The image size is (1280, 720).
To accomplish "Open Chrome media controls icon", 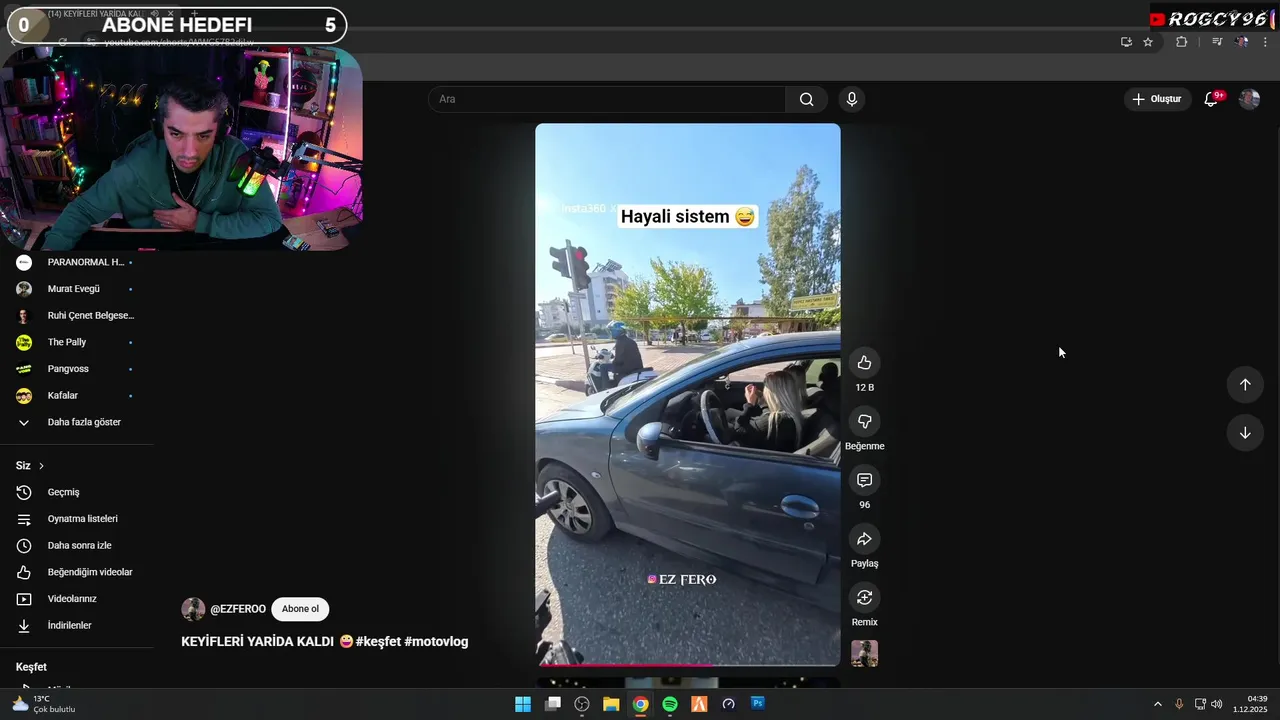I will point(1217,42).
